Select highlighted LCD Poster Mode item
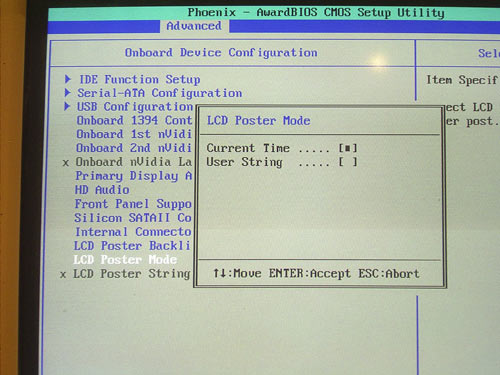Image resolution: width=500 pixels, height=375 pixels. (125, 260)
